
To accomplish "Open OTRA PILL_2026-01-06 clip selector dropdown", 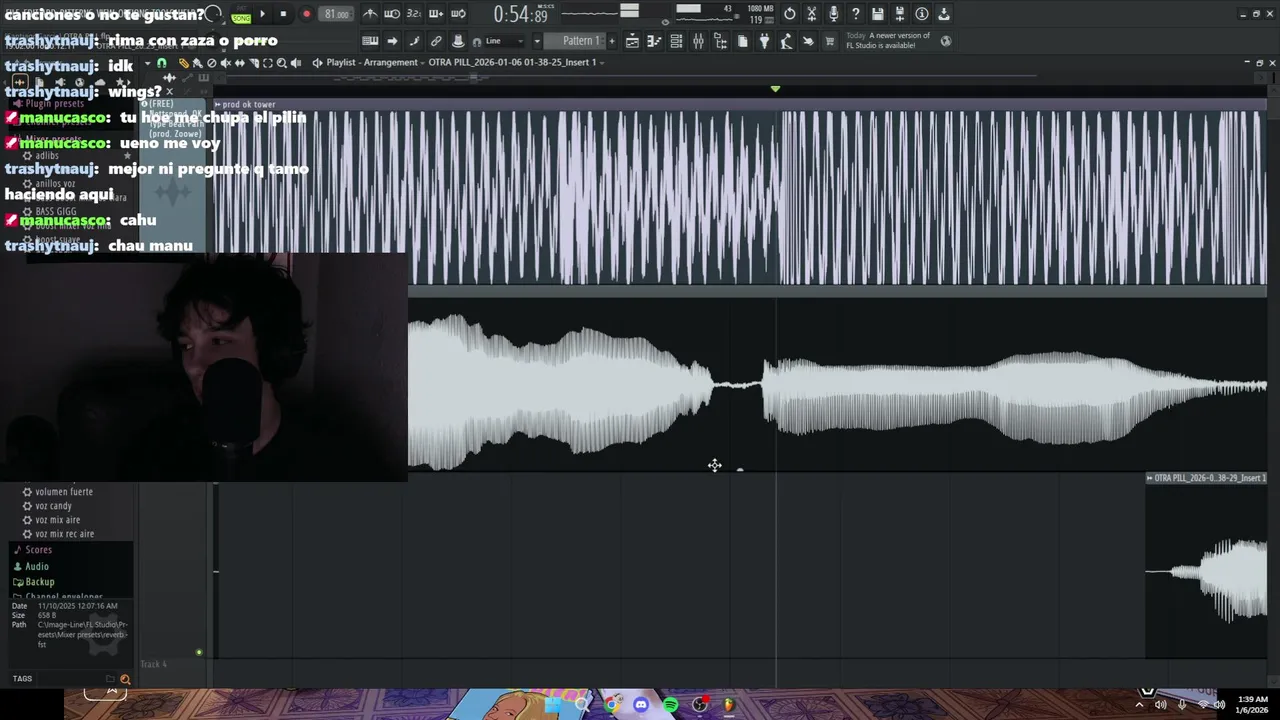I will pos(514,62).
